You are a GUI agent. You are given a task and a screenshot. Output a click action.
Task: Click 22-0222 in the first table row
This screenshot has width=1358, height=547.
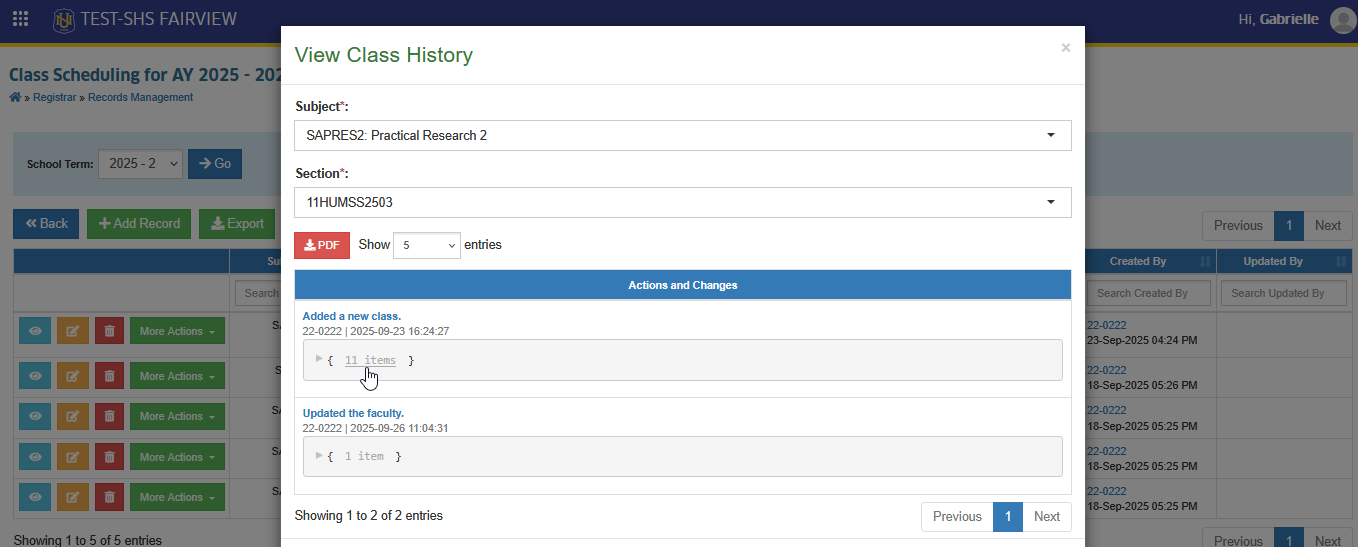(1108, 325)
